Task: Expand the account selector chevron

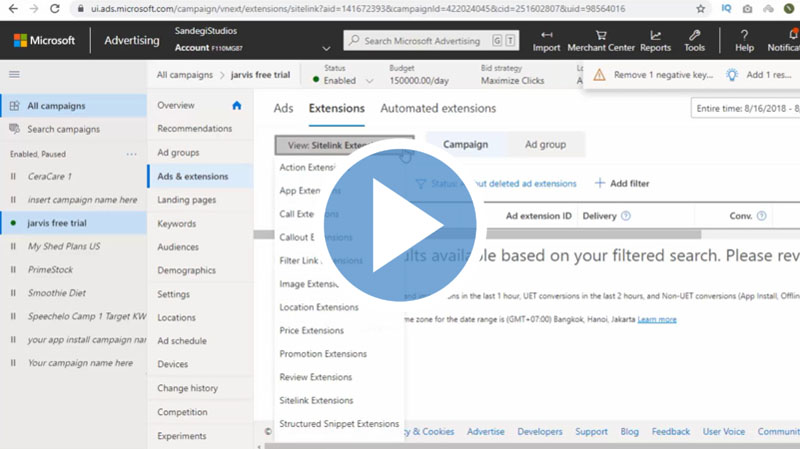Action: (x=326, y=48)
